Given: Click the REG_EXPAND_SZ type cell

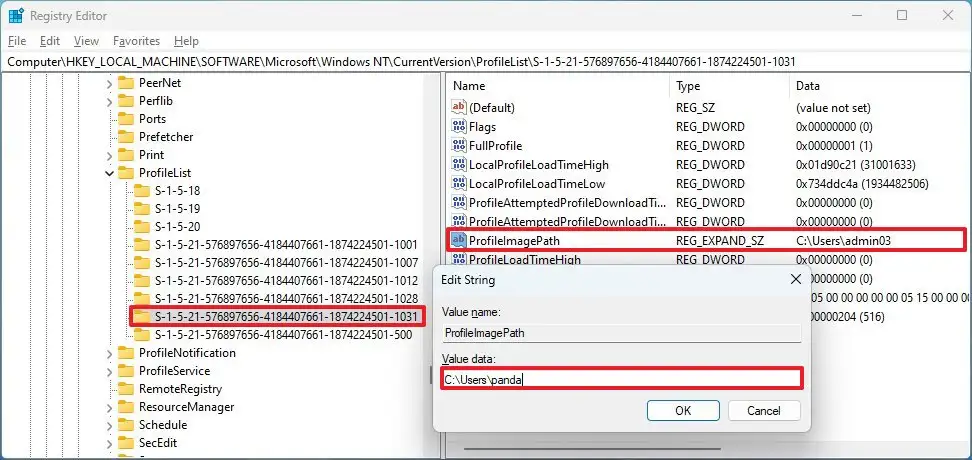Looking at the screenshot, I should 720,241.
